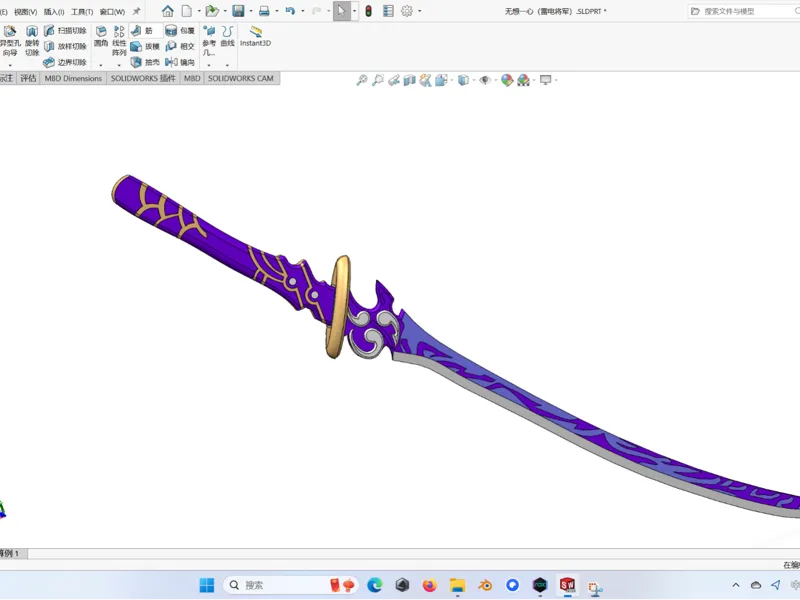Toggle the Hide/Show Items eye icon
Screen dimensions: 800x600
tap(485, 80)
